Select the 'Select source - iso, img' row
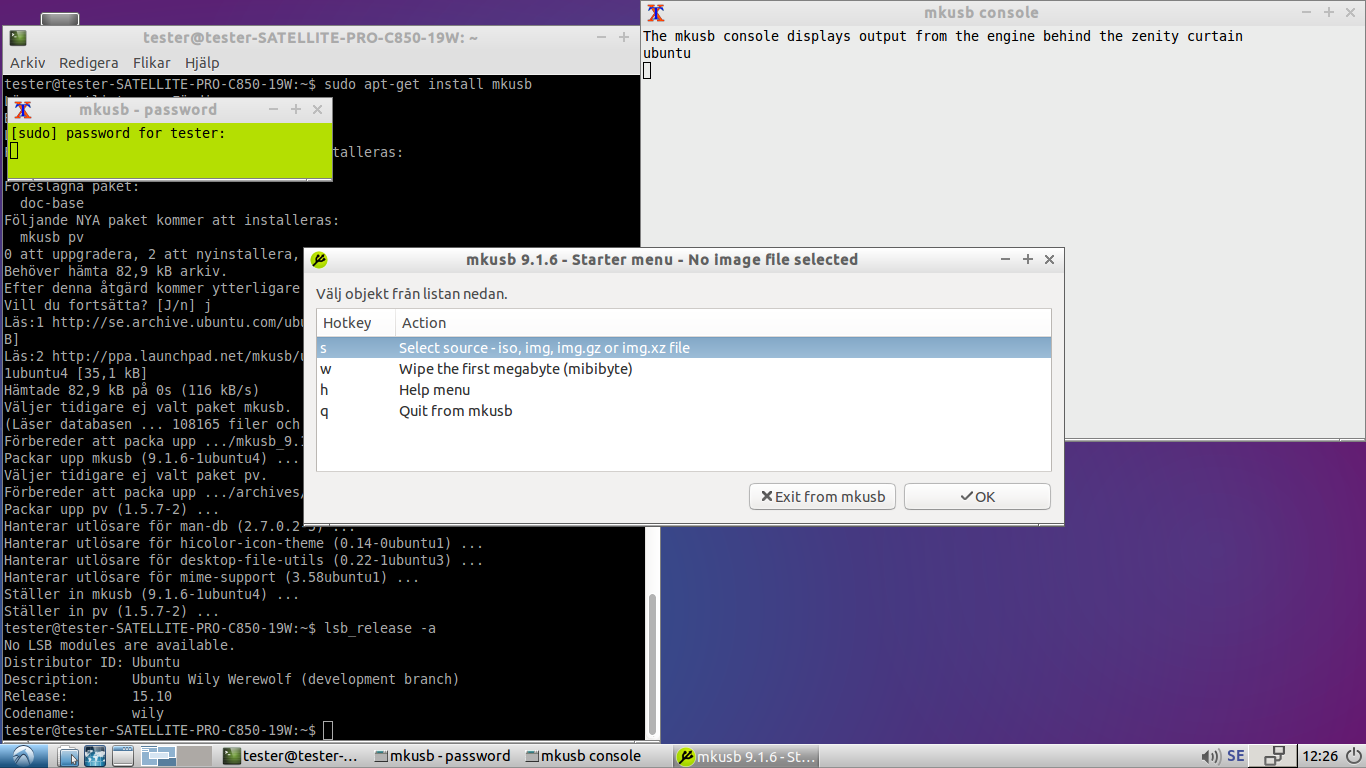 [x=684, y=348]
